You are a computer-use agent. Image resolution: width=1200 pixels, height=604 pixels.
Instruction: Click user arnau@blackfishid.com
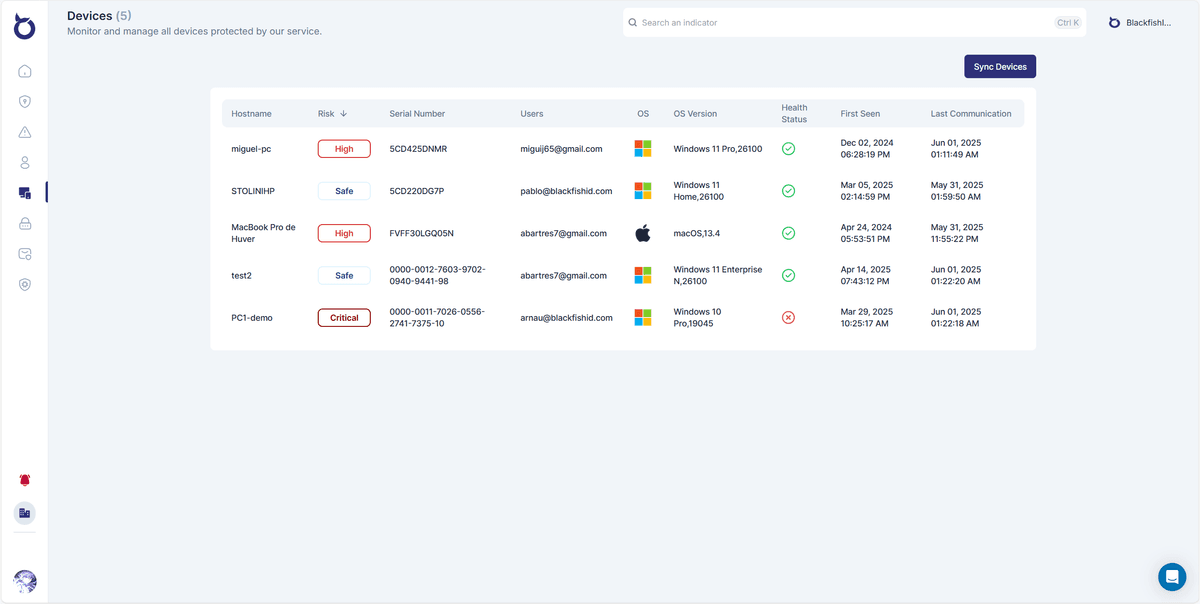pyautogui.click(x=566, y=318)
